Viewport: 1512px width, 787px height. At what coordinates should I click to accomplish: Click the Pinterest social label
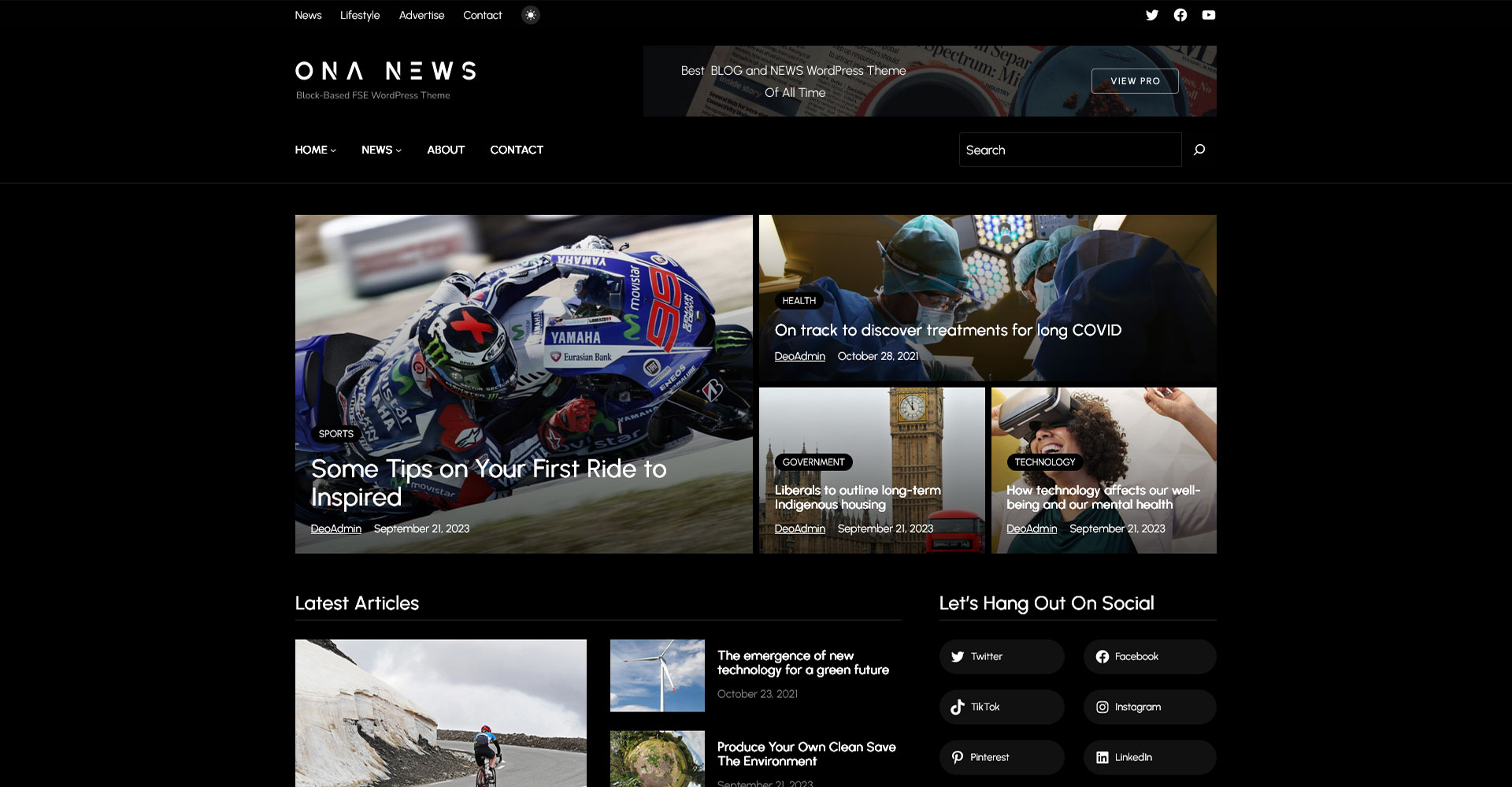point(990,758)
